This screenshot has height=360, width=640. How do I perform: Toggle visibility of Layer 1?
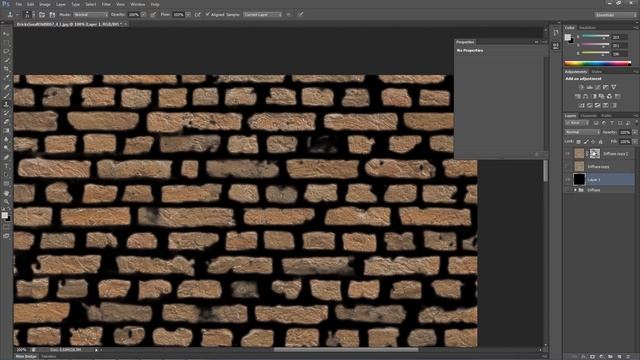point(567,180)
